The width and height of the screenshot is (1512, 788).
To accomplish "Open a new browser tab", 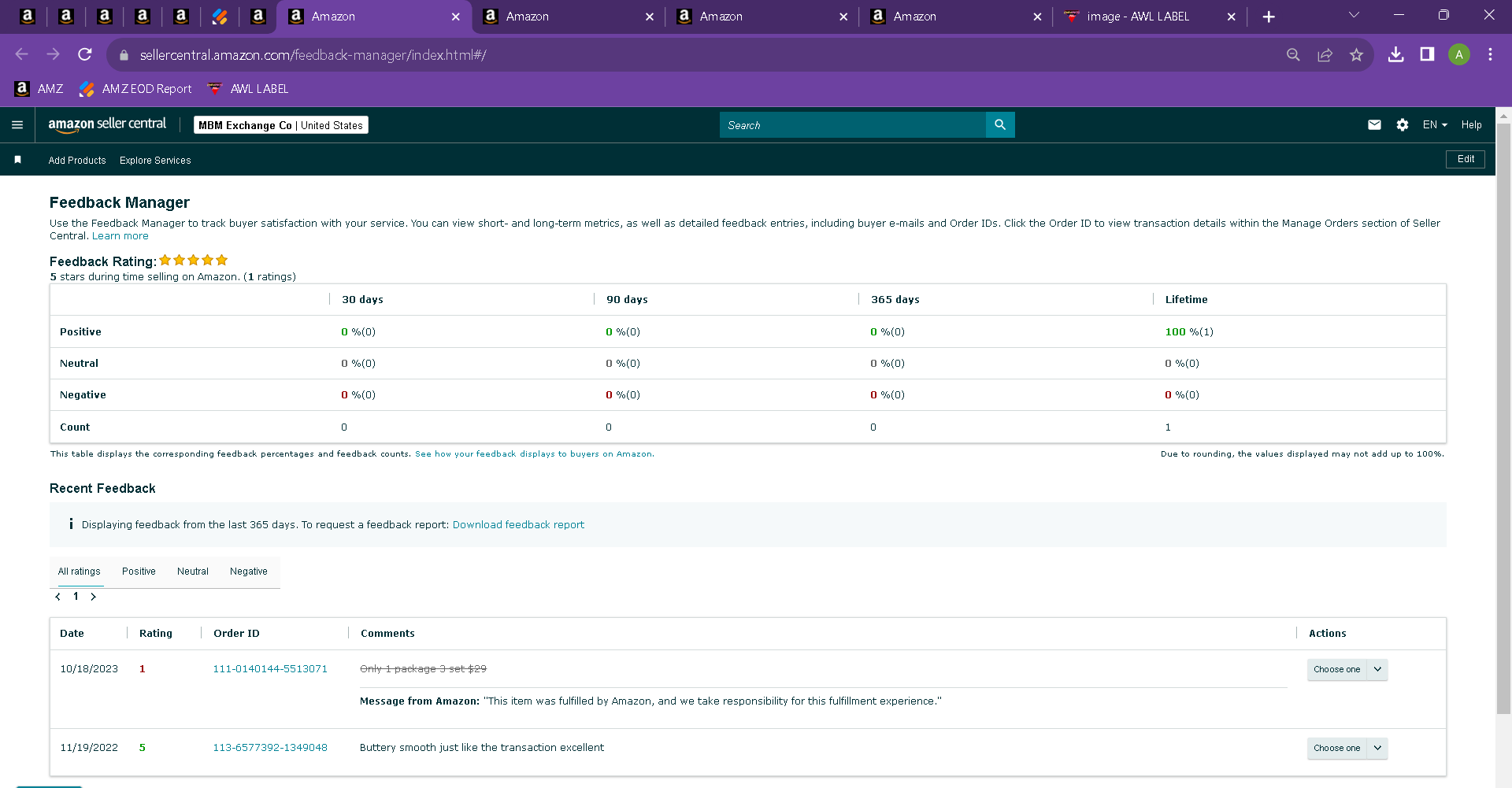I will tap(1269, 17).
